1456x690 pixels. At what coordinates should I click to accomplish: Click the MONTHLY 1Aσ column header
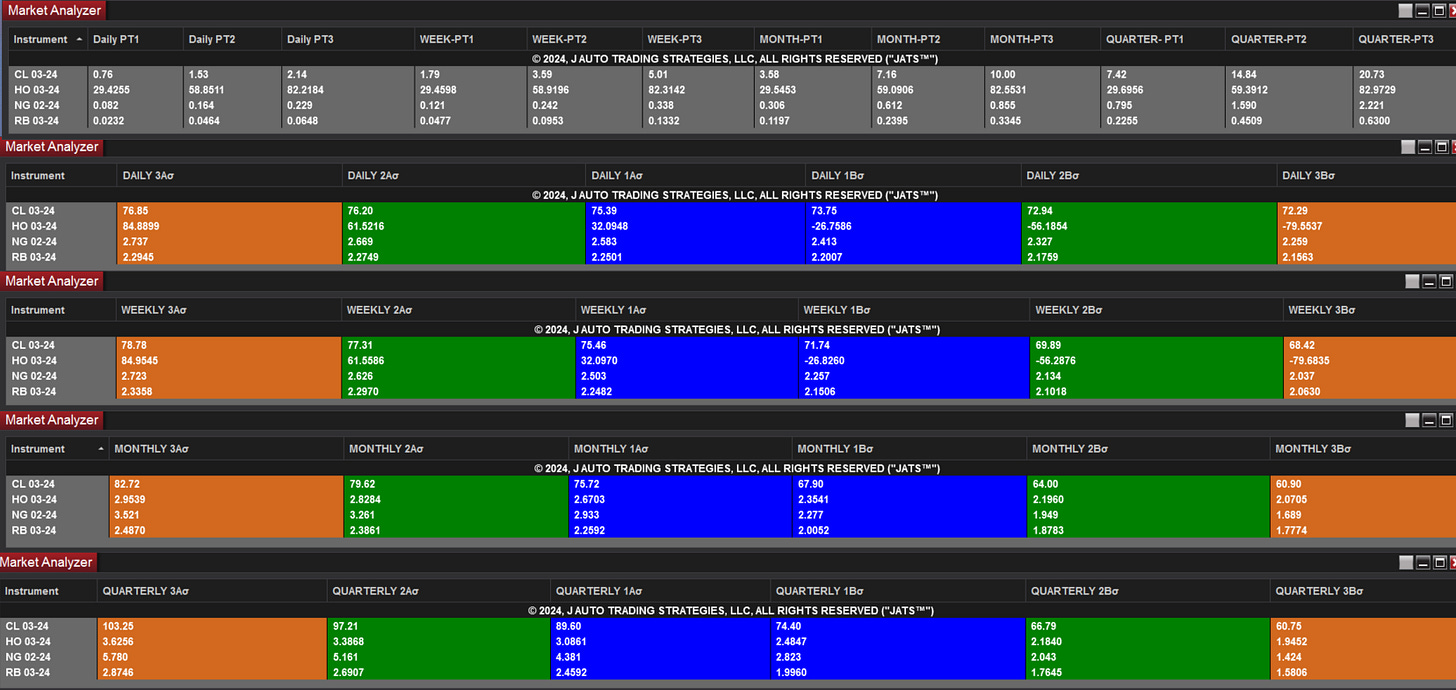(680, 449)
